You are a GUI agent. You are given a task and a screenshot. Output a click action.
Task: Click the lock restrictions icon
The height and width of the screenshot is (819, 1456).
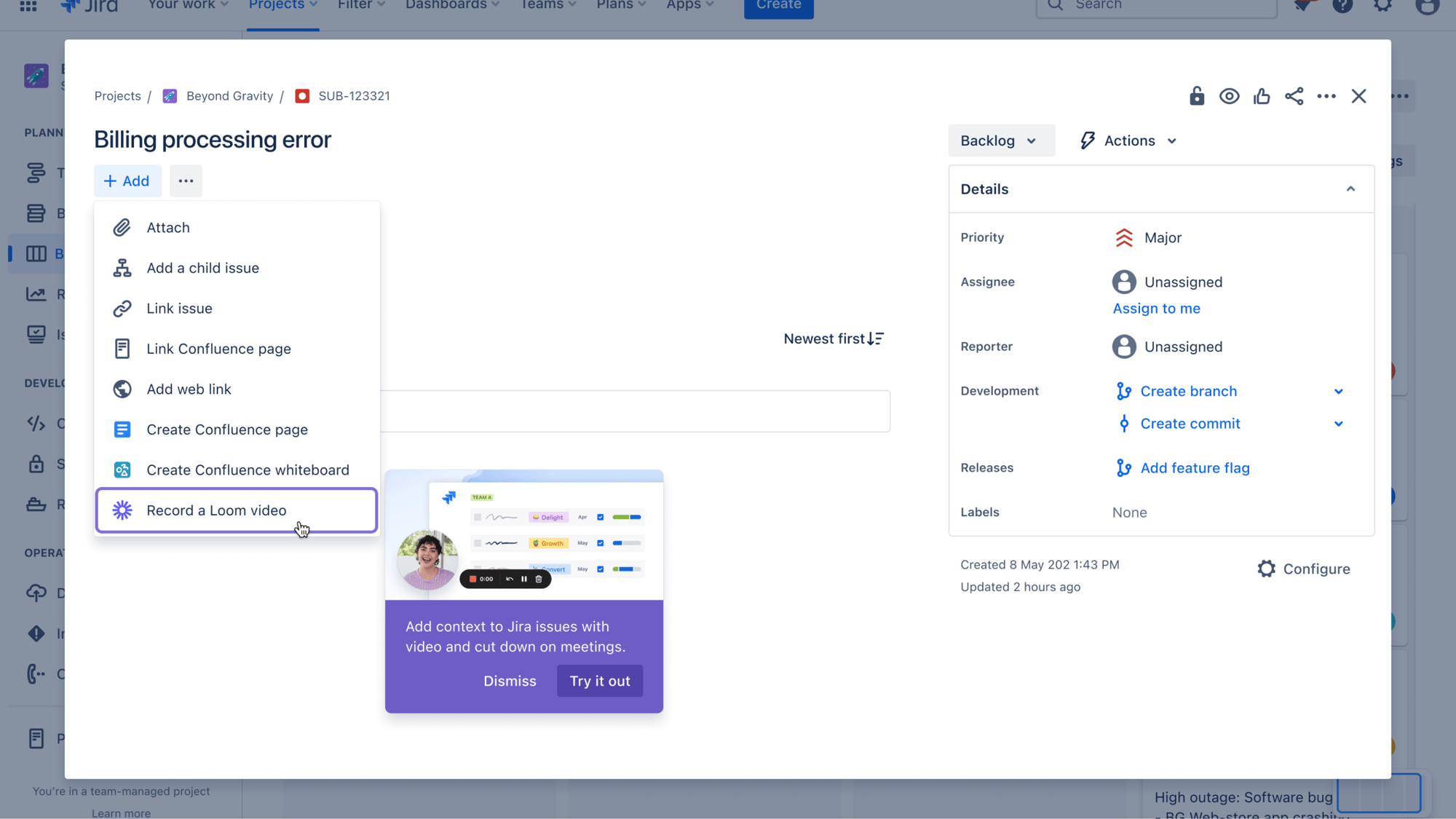(x=1196, y=96)
